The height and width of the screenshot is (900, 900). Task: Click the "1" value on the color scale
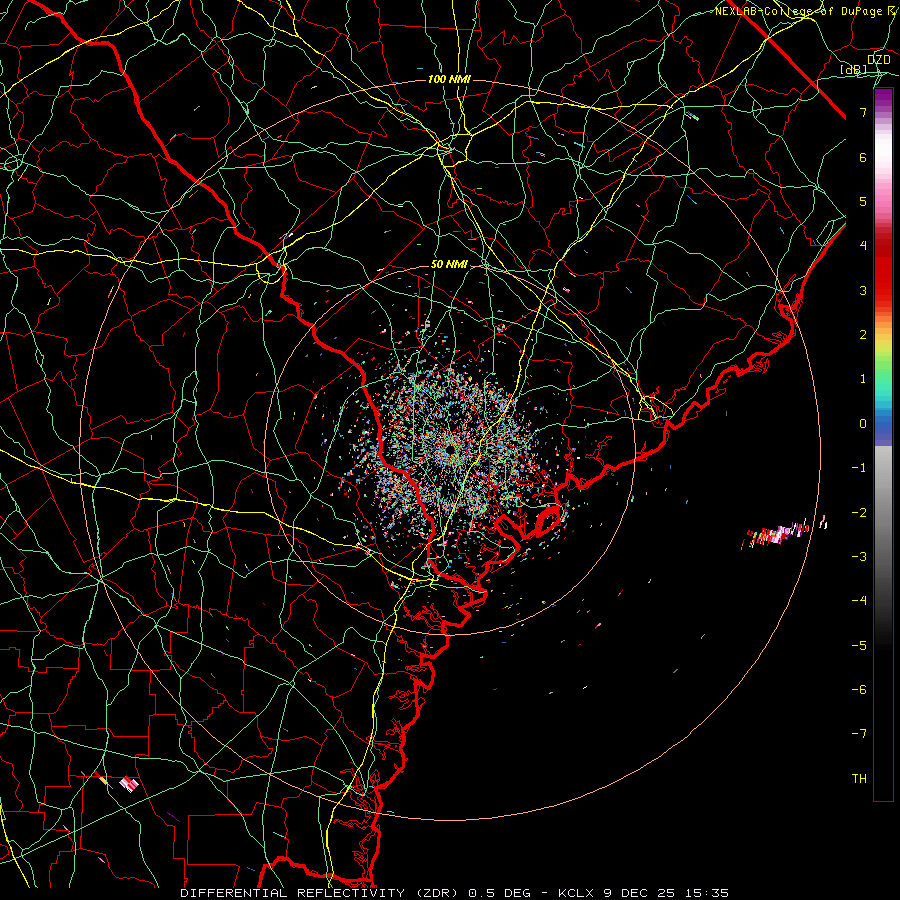(x=863, y=379)
